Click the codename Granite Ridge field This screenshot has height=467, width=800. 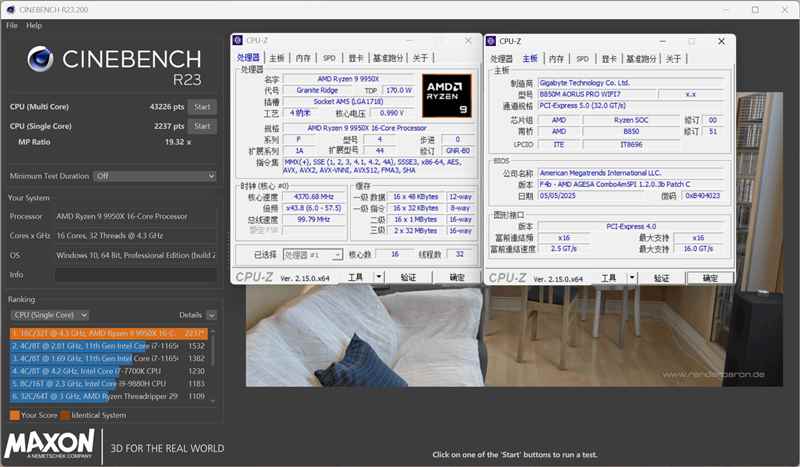(x=317, y=90)
